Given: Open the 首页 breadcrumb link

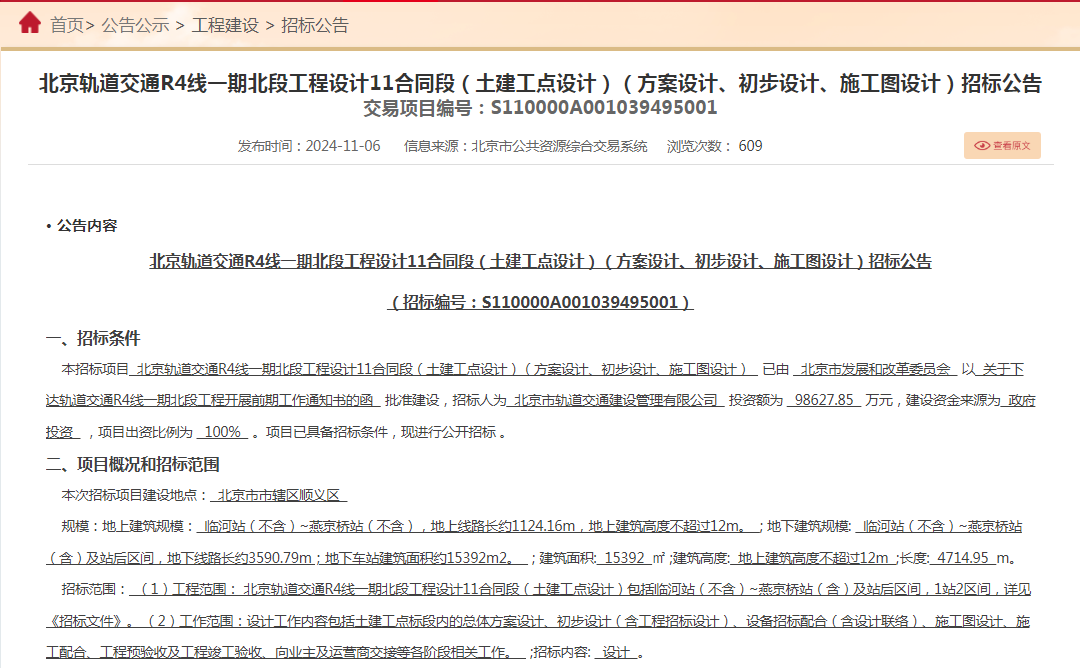Looking at the screenshot, I should click(67, 25).
